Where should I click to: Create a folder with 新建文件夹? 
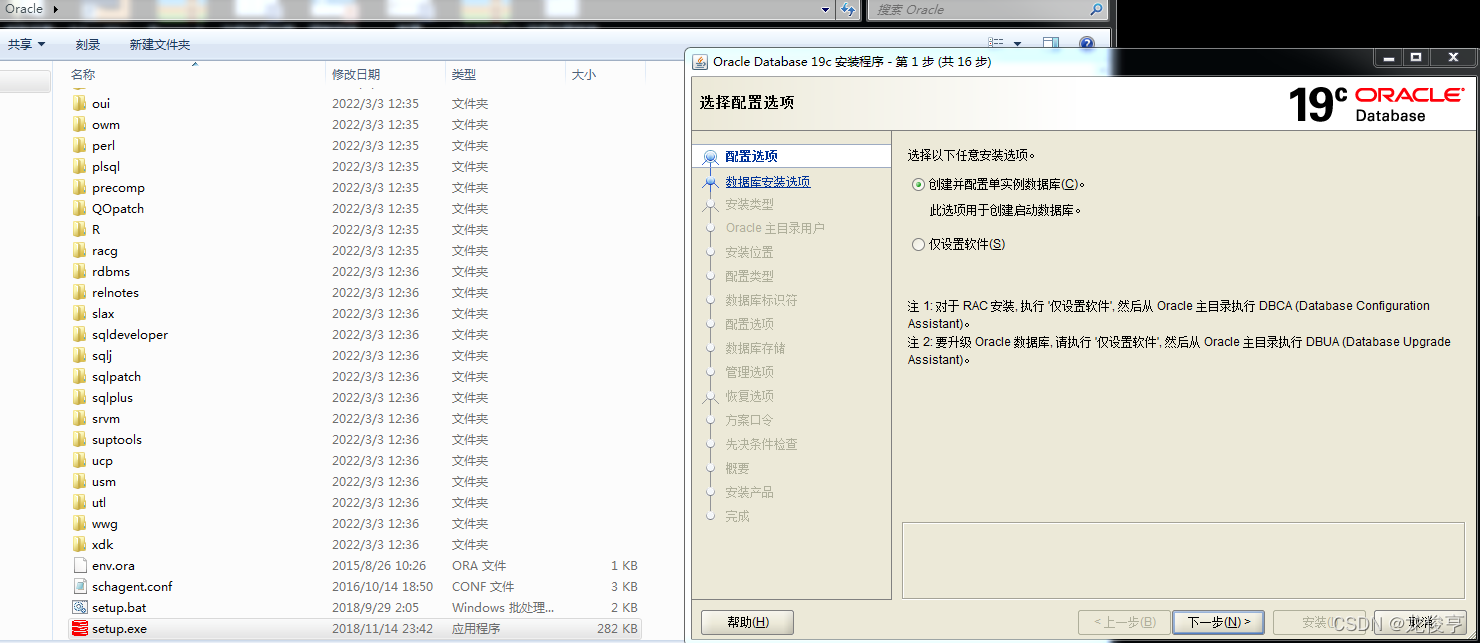[x=160, y=44]
